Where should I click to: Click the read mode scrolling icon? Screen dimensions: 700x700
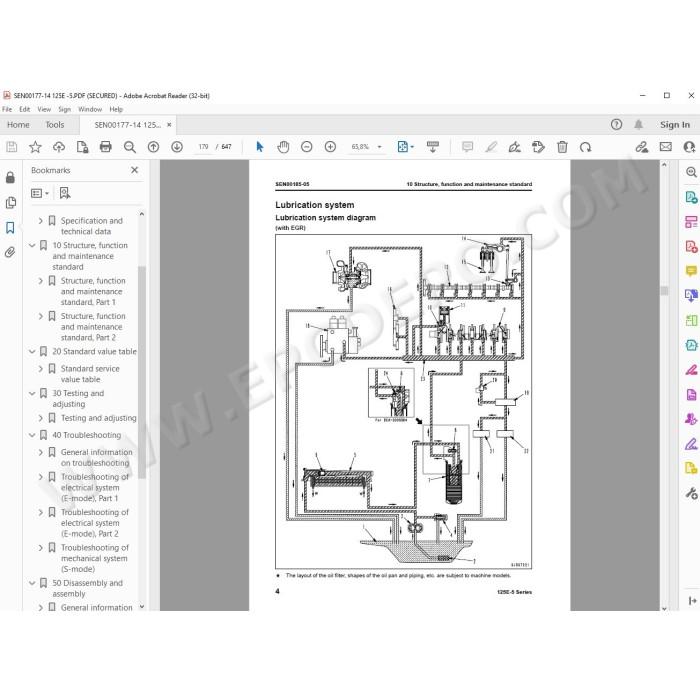tap(433, 147)
